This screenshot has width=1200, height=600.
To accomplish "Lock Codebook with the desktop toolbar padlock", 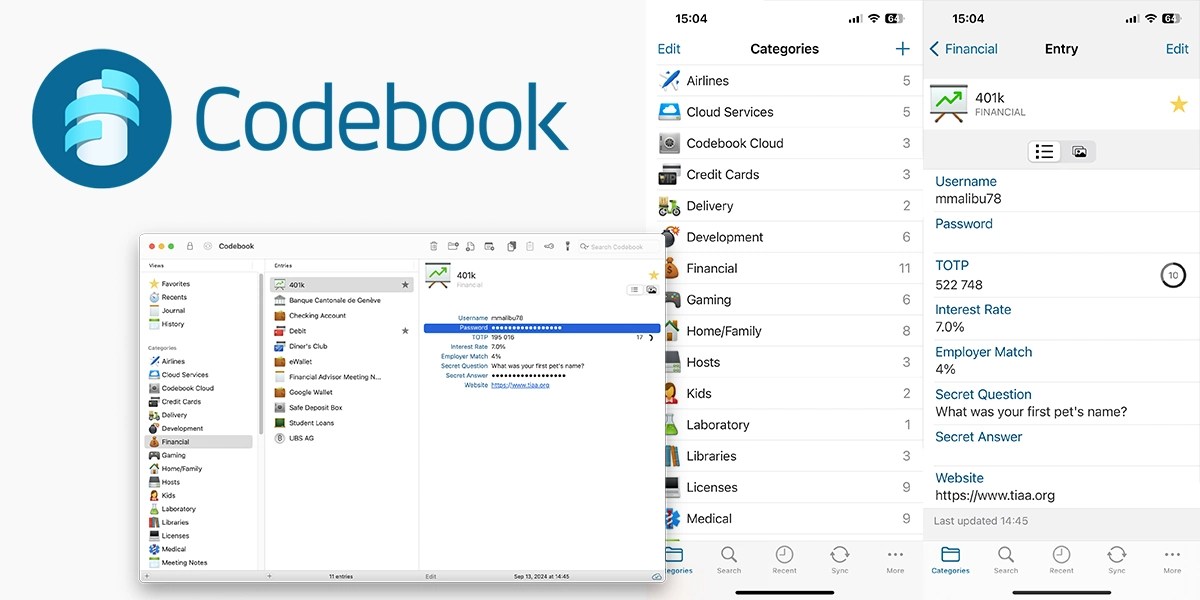I will (x=190, y=246).
